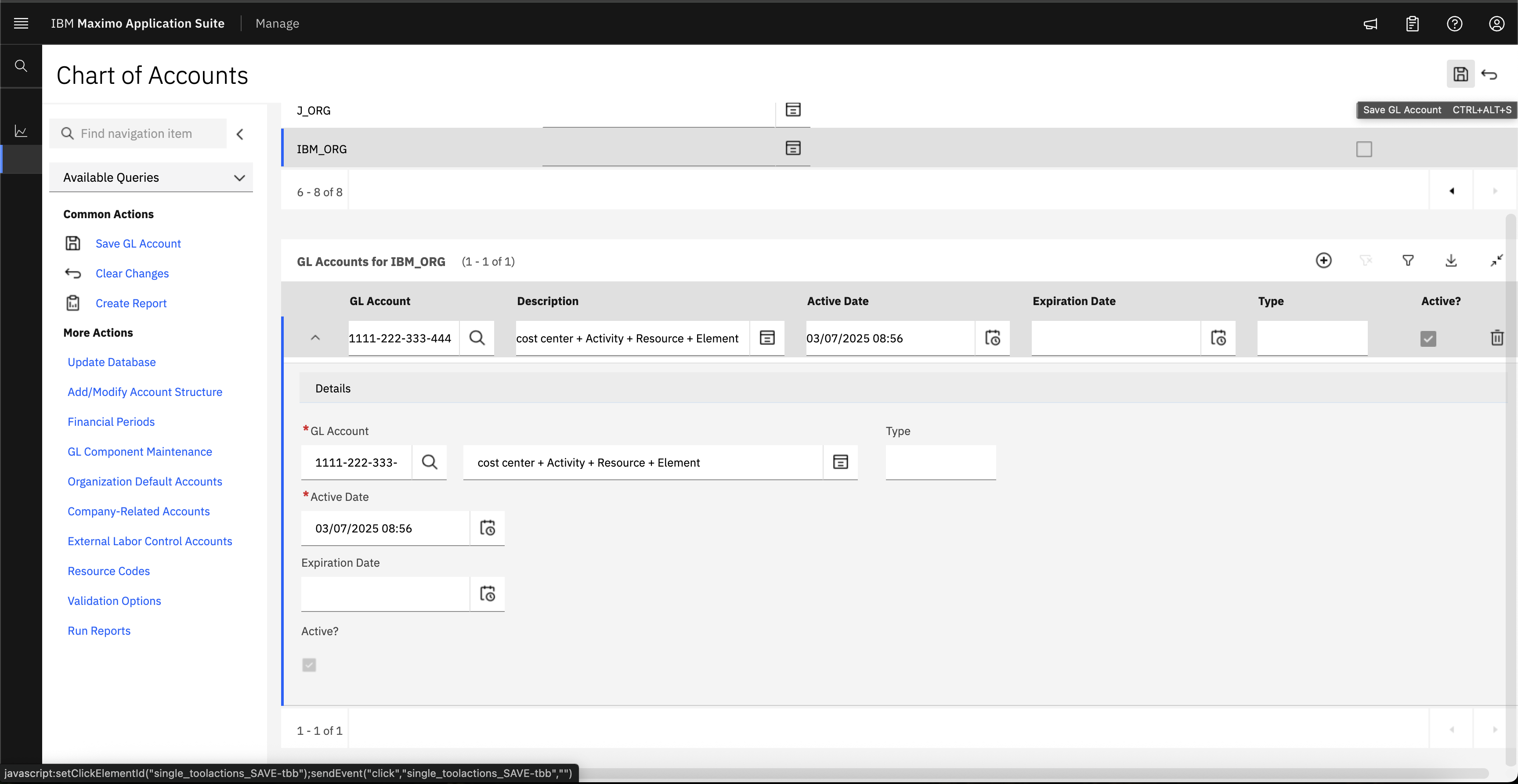Open long description for J_ORG row
Image resolution: width=1518 pixels, height=784 pixels.
(793, 110)
